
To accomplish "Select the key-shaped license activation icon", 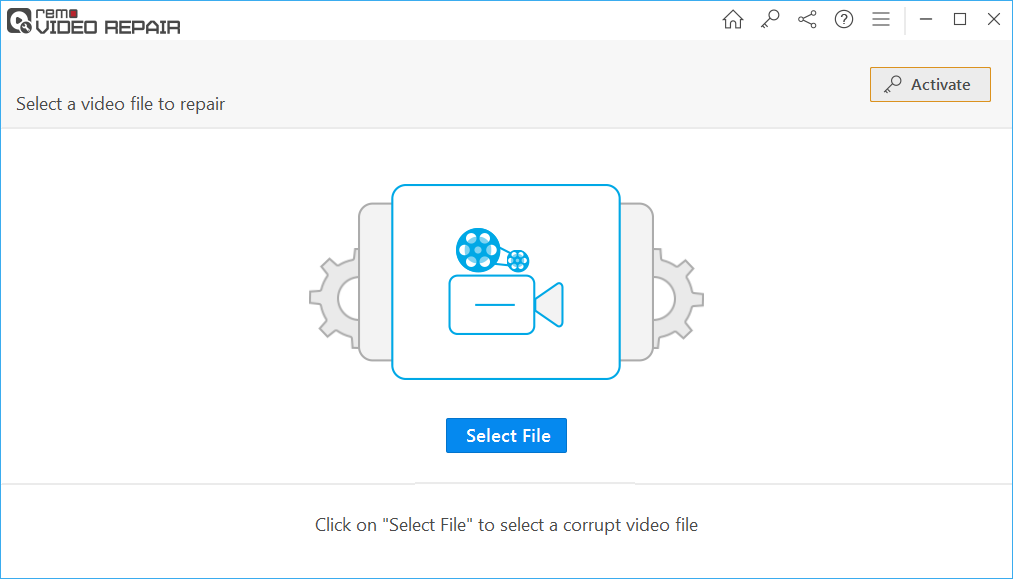I will [769, 19].
